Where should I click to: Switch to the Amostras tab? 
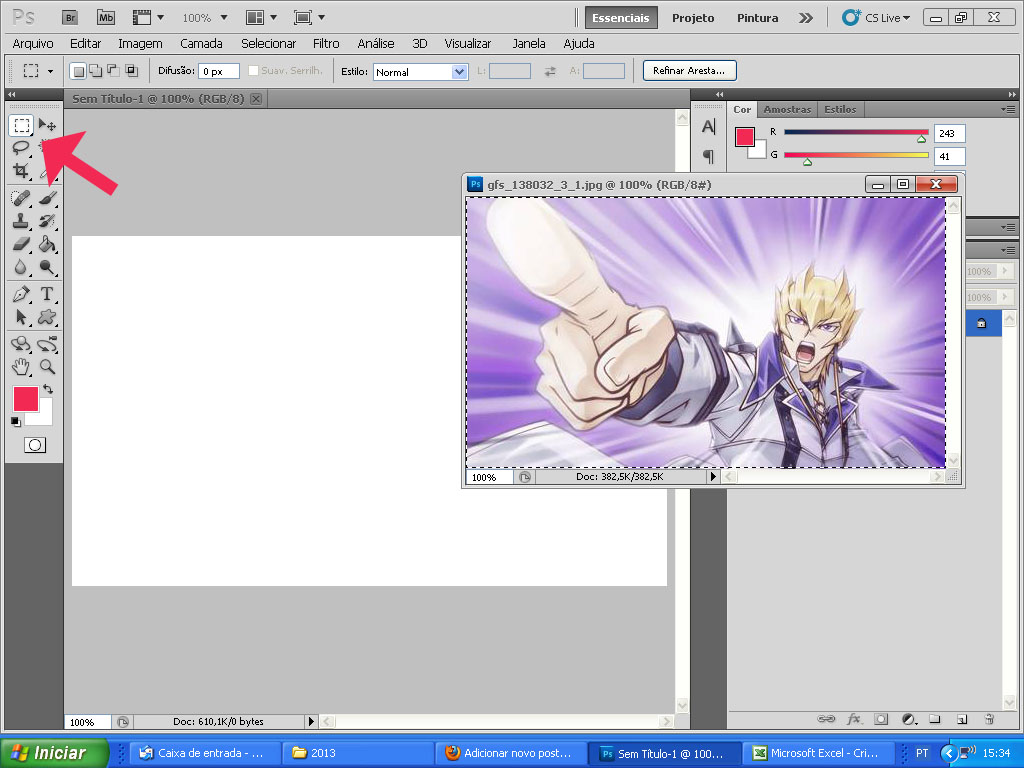coord(787,110)
